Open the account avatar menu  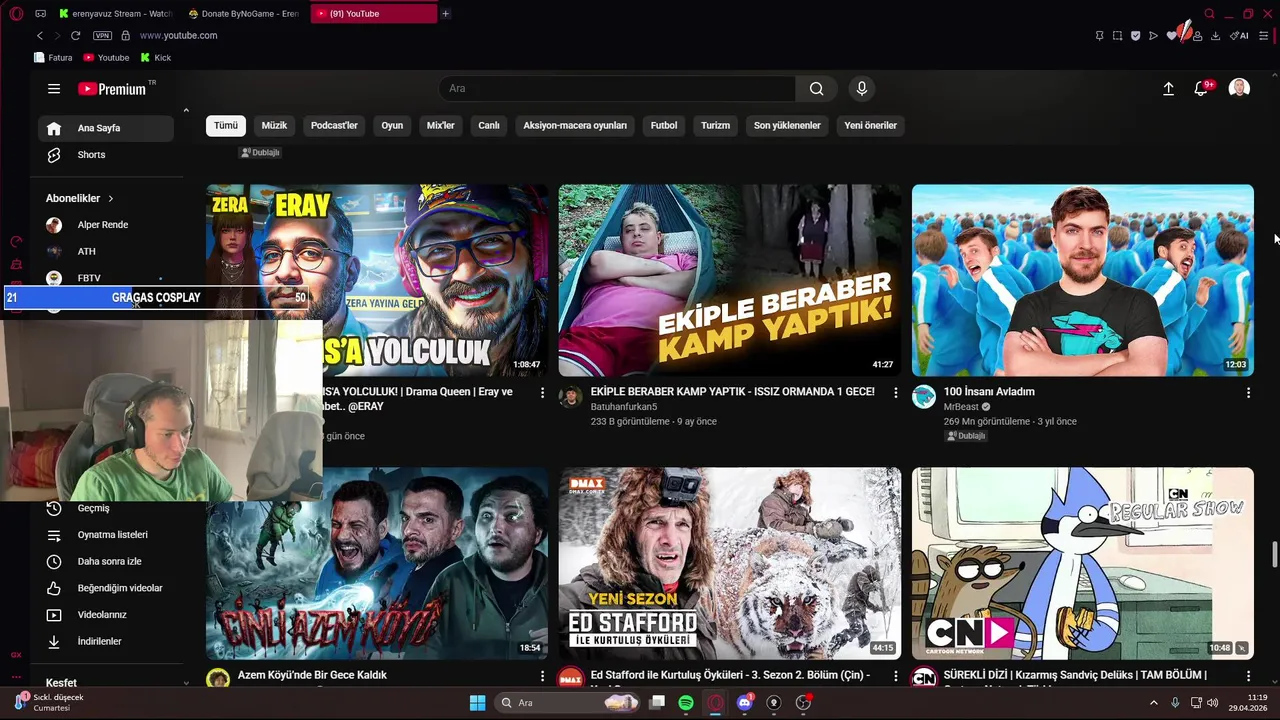1239,89
